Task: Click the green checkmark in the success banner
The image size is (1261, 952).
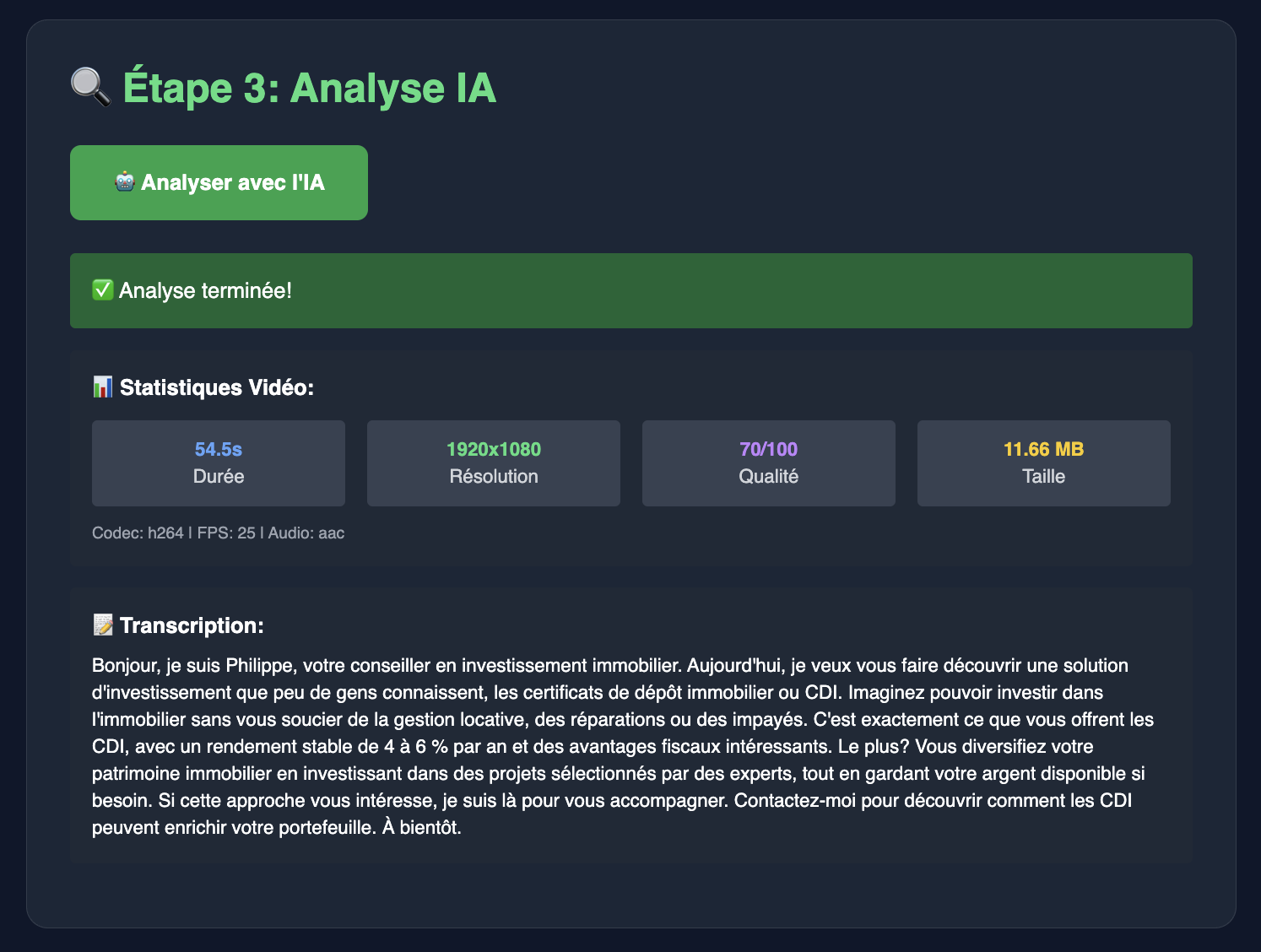Action: (x=102, y=289)
